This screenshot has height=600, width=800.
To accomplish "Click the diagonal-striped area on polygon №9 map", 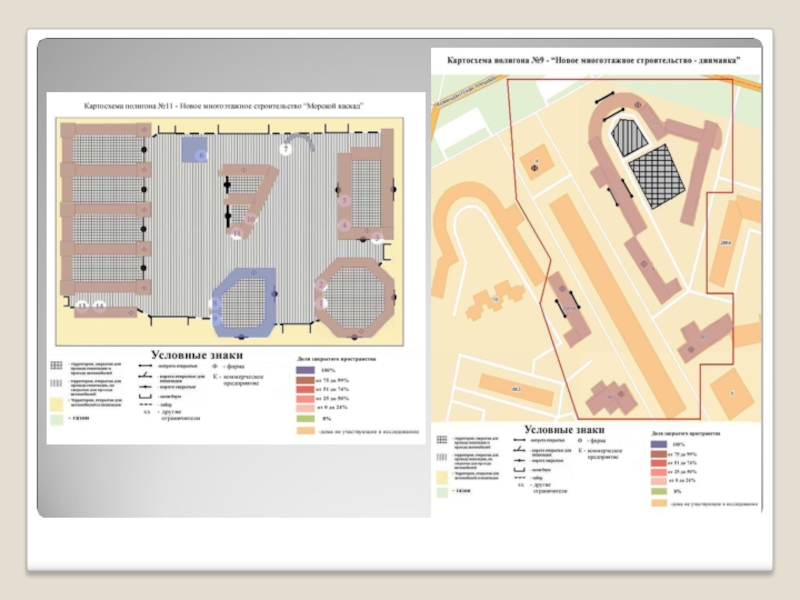I will (629, 136).
